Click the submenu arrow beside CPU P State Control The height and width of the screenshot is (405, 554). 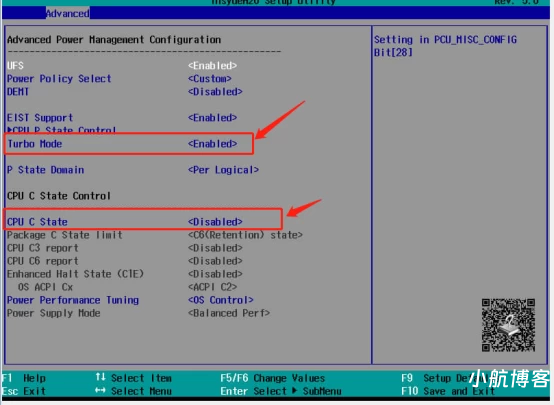coord(10,130)
